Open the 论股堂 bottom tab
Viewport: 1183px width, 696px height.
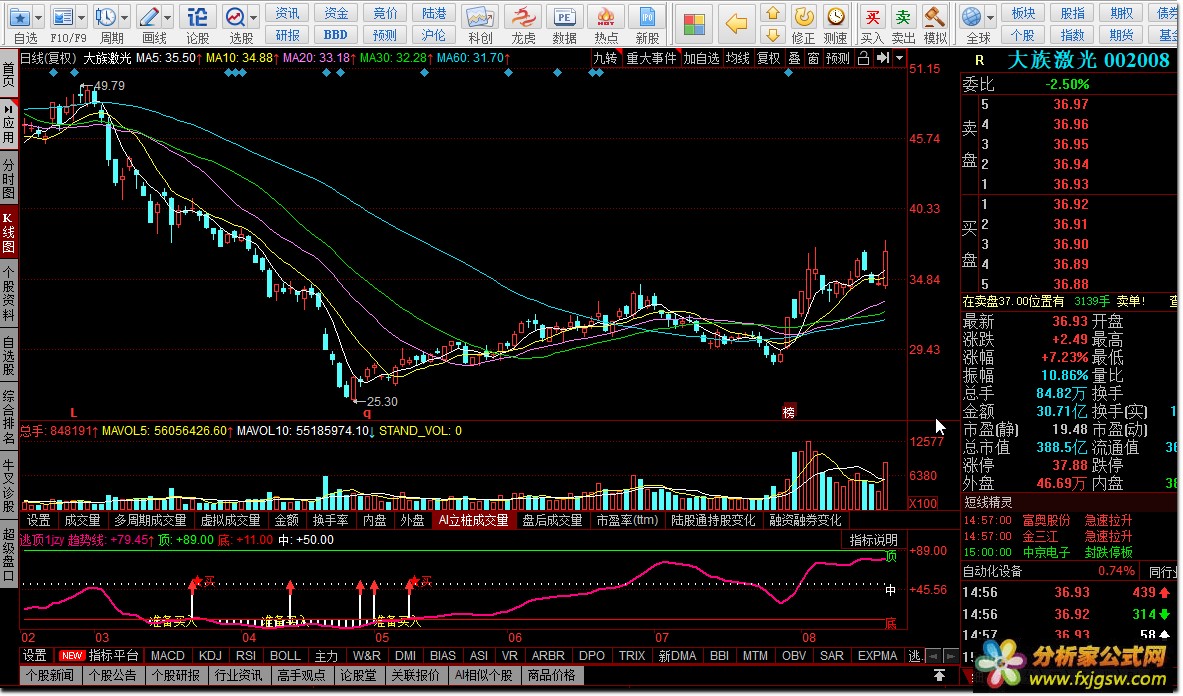(x=358, y=675)
